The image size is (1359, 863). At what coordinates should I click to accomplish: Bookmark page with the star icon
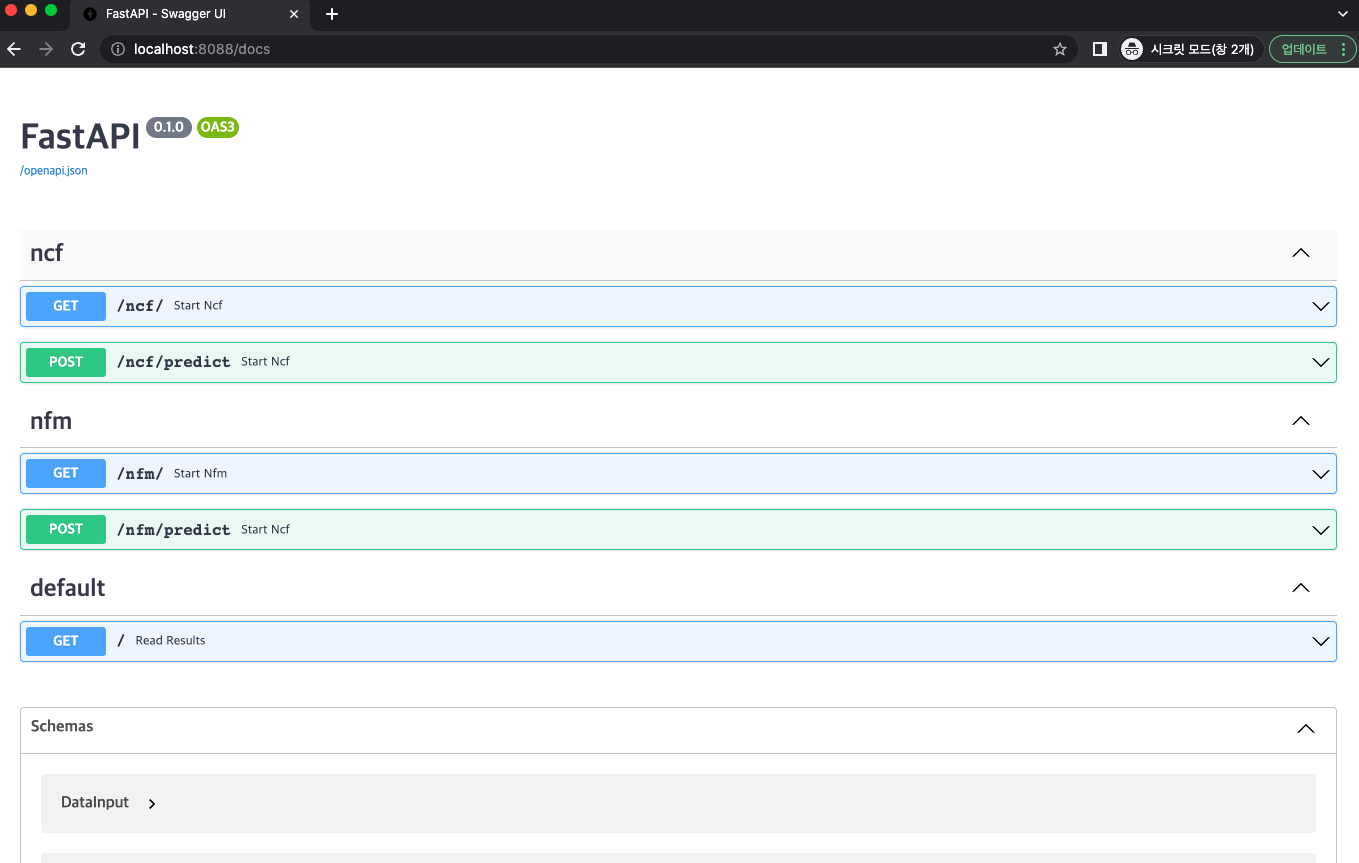[1060, 49]
